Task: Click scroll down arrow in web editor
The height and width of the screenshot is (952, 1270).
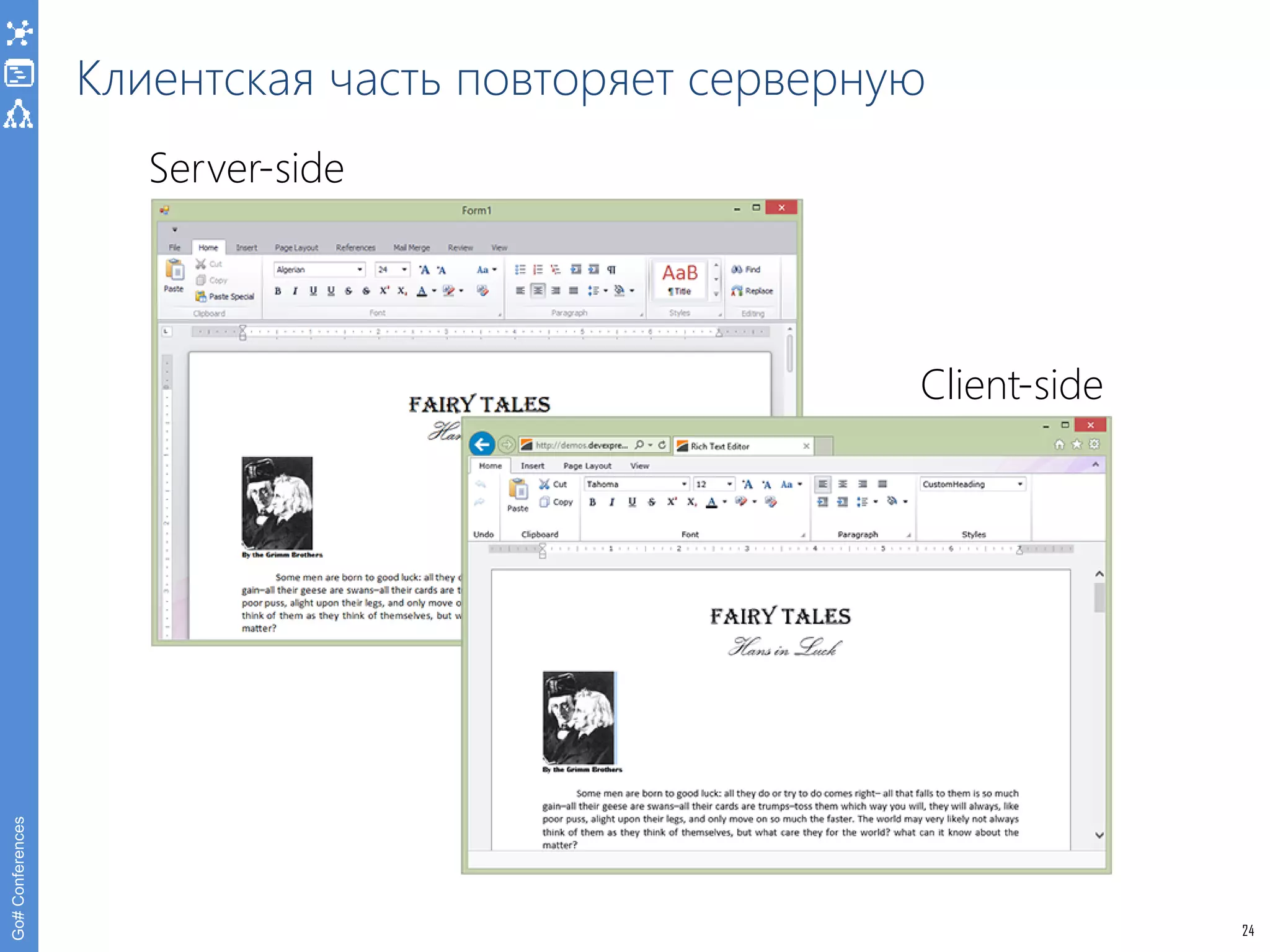Action: click(1099, 835)
